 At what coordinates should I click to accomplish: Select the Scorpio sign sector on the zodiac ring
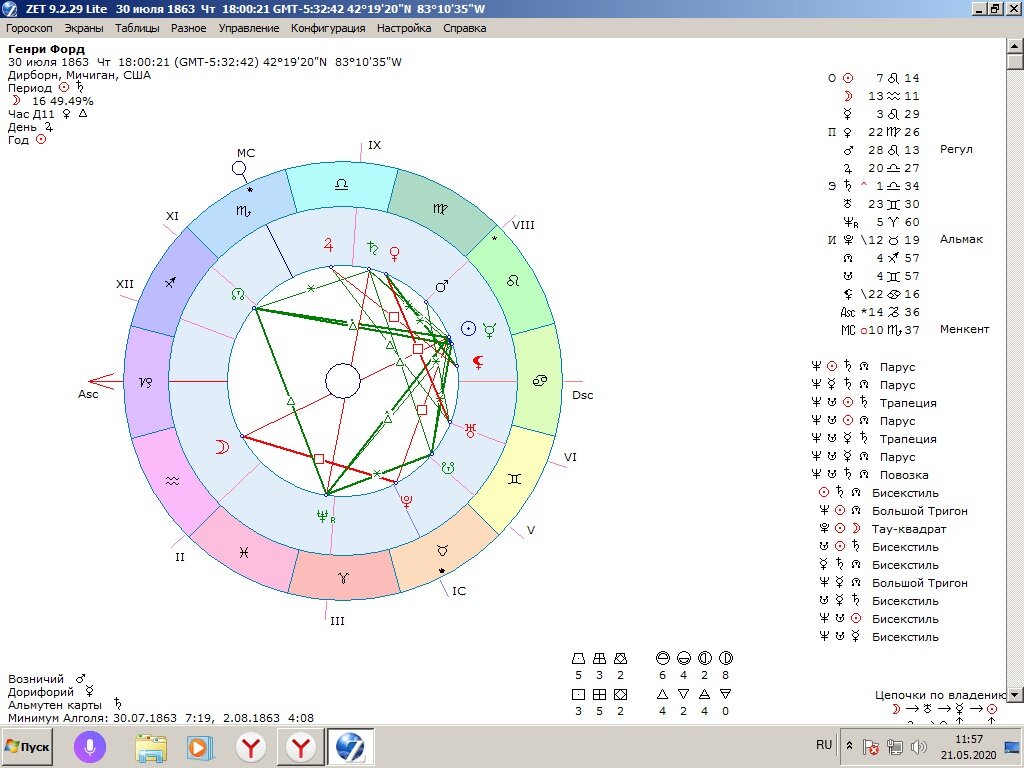pyautogui.click(x=244, y=211)
